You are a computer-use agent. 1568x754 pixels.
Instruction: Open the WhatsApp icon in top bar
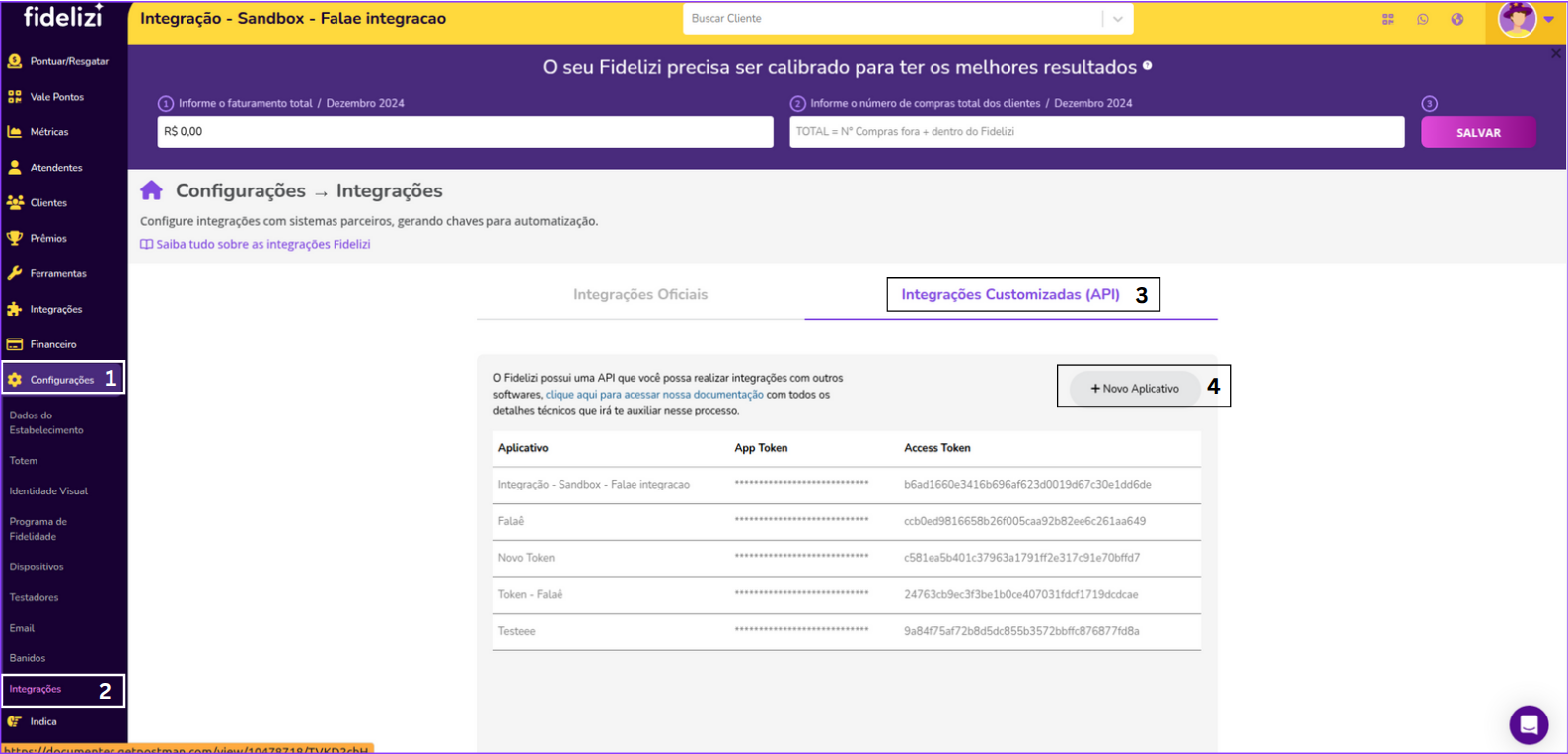[1422, 19]
